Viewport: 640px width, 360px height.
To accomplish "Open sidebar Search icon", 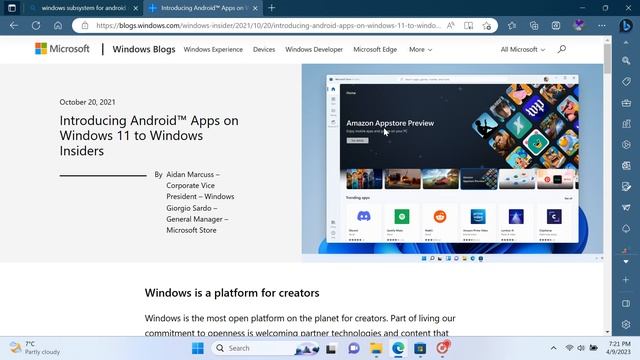I will (626, 60).
